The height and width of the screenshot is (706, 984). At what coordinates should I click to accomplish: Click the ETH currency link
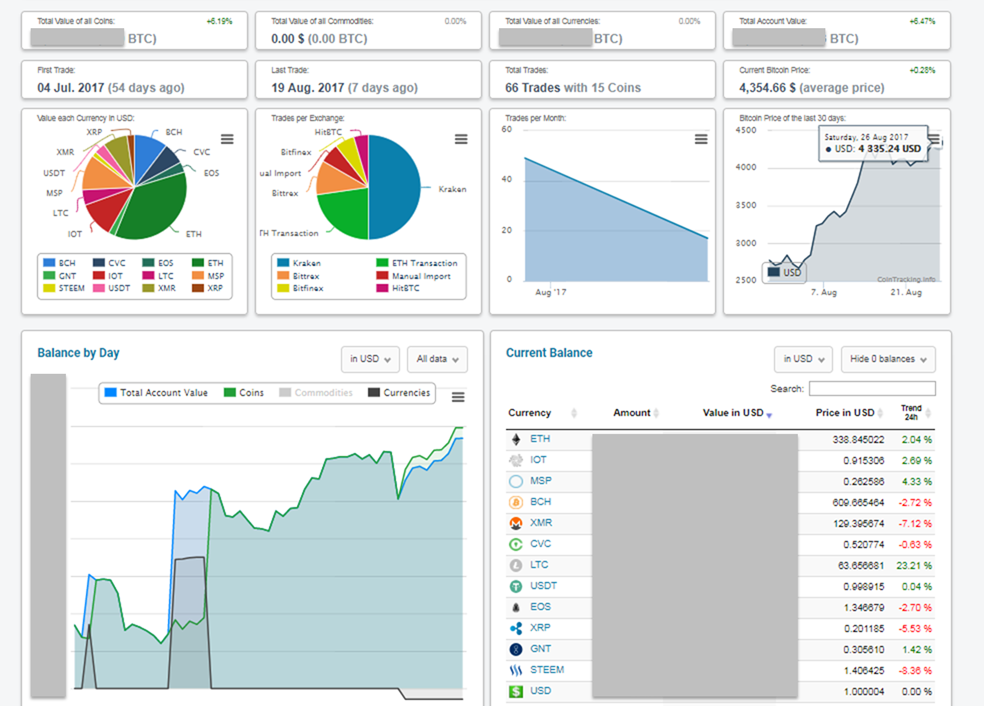[x=540, y=439]
